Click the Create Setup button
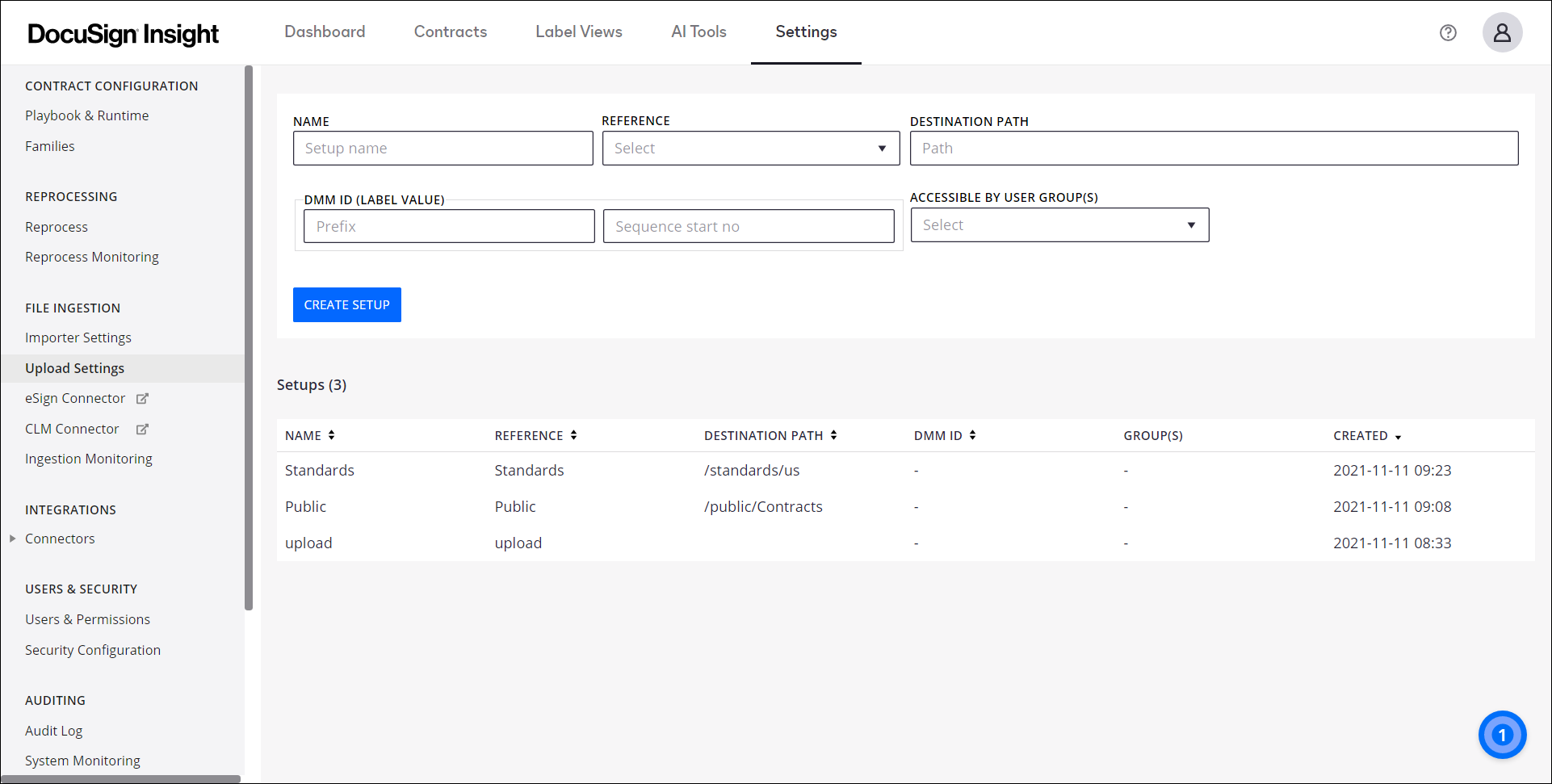The width and height of the screenshot is (1552, 784). (347, 304)
